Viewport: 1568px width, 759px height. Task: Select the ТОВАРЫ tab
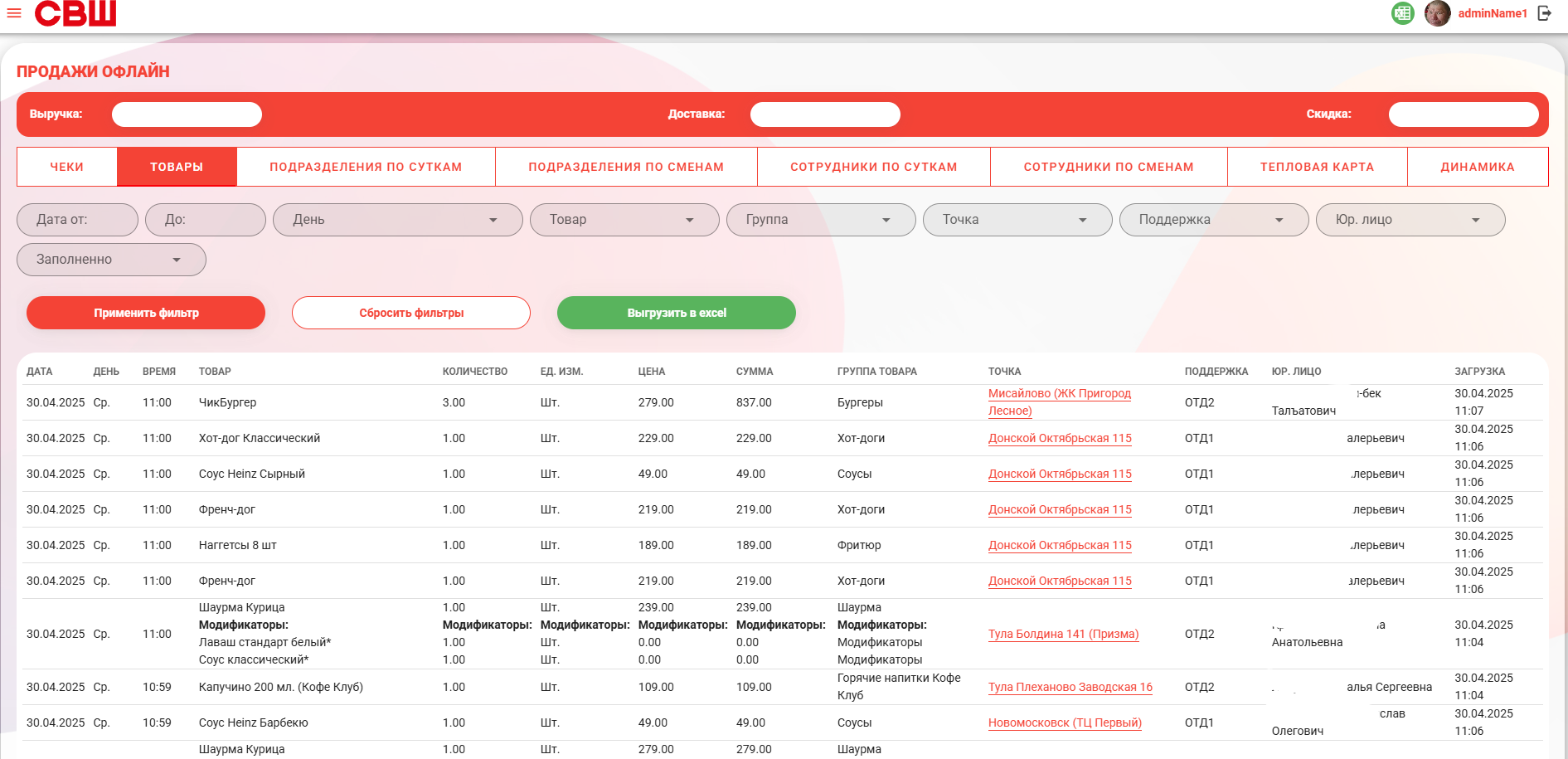coord(177,167)
